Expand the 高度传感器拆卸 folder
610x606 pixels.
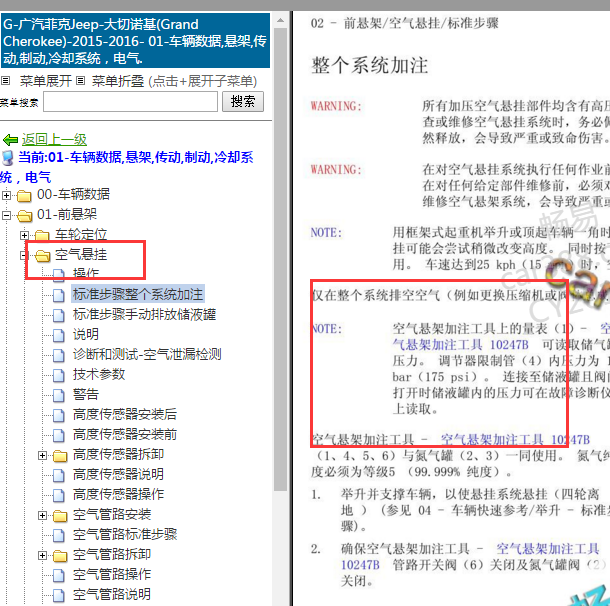coord(42,455)
